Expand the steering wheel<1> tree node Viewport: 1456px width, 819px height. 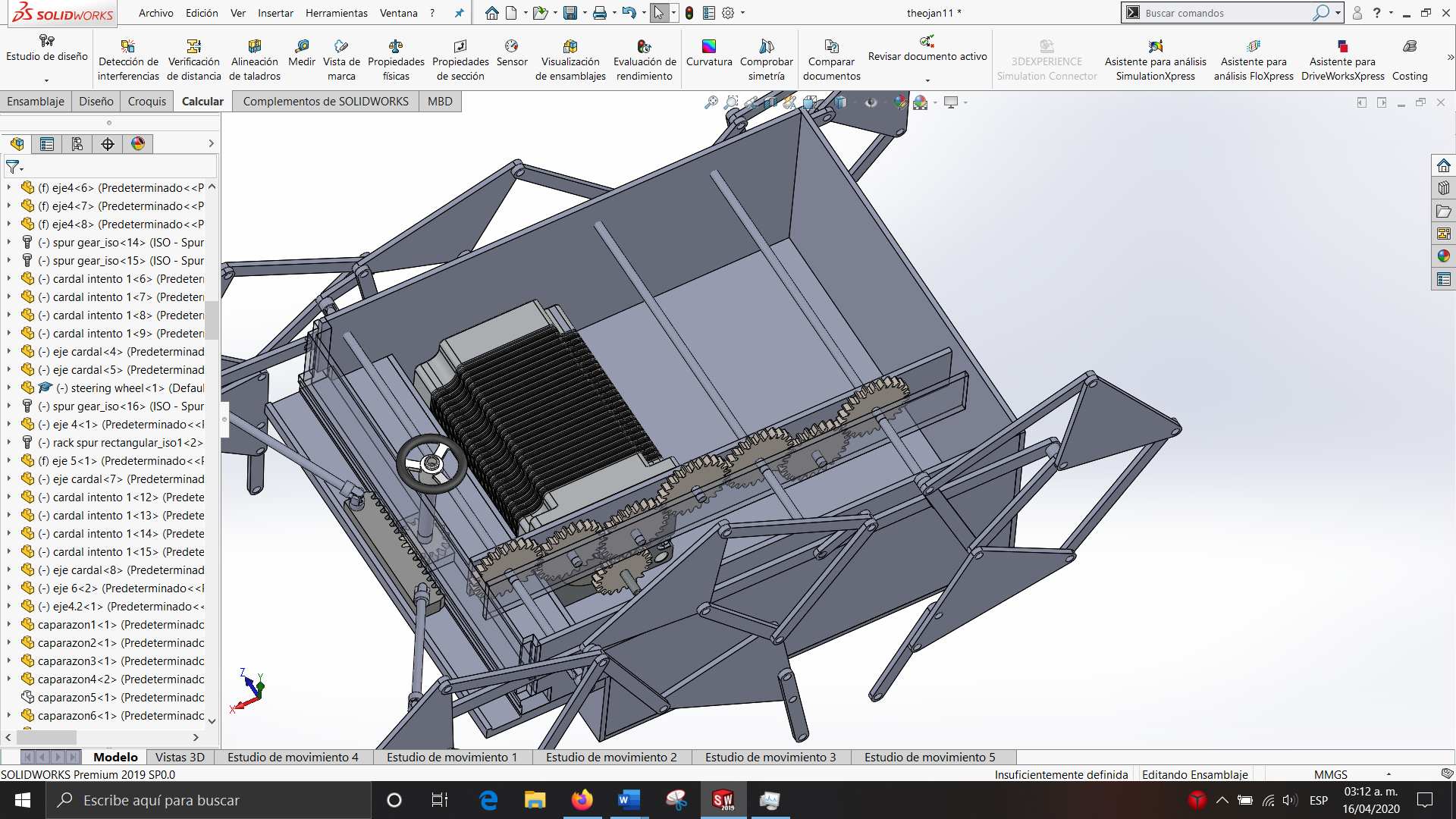click(8, 388)
